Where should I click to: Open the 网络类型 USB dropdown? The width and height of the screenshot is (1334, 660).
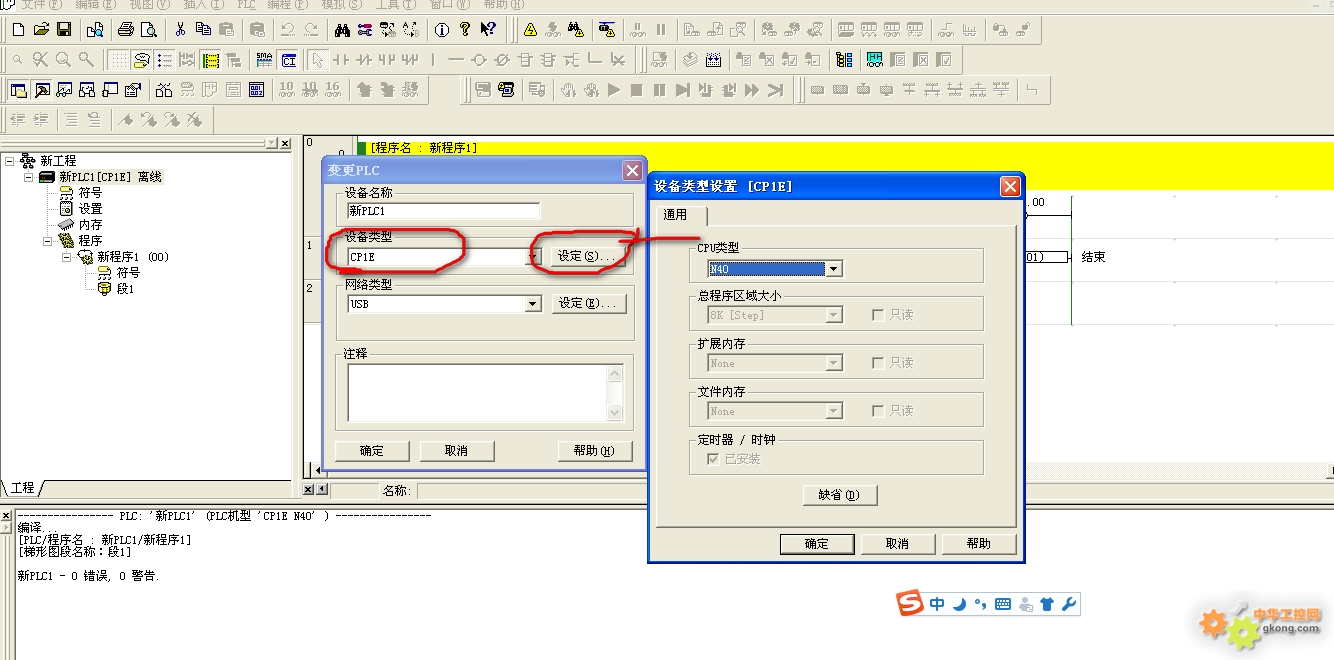coord(534,304)
